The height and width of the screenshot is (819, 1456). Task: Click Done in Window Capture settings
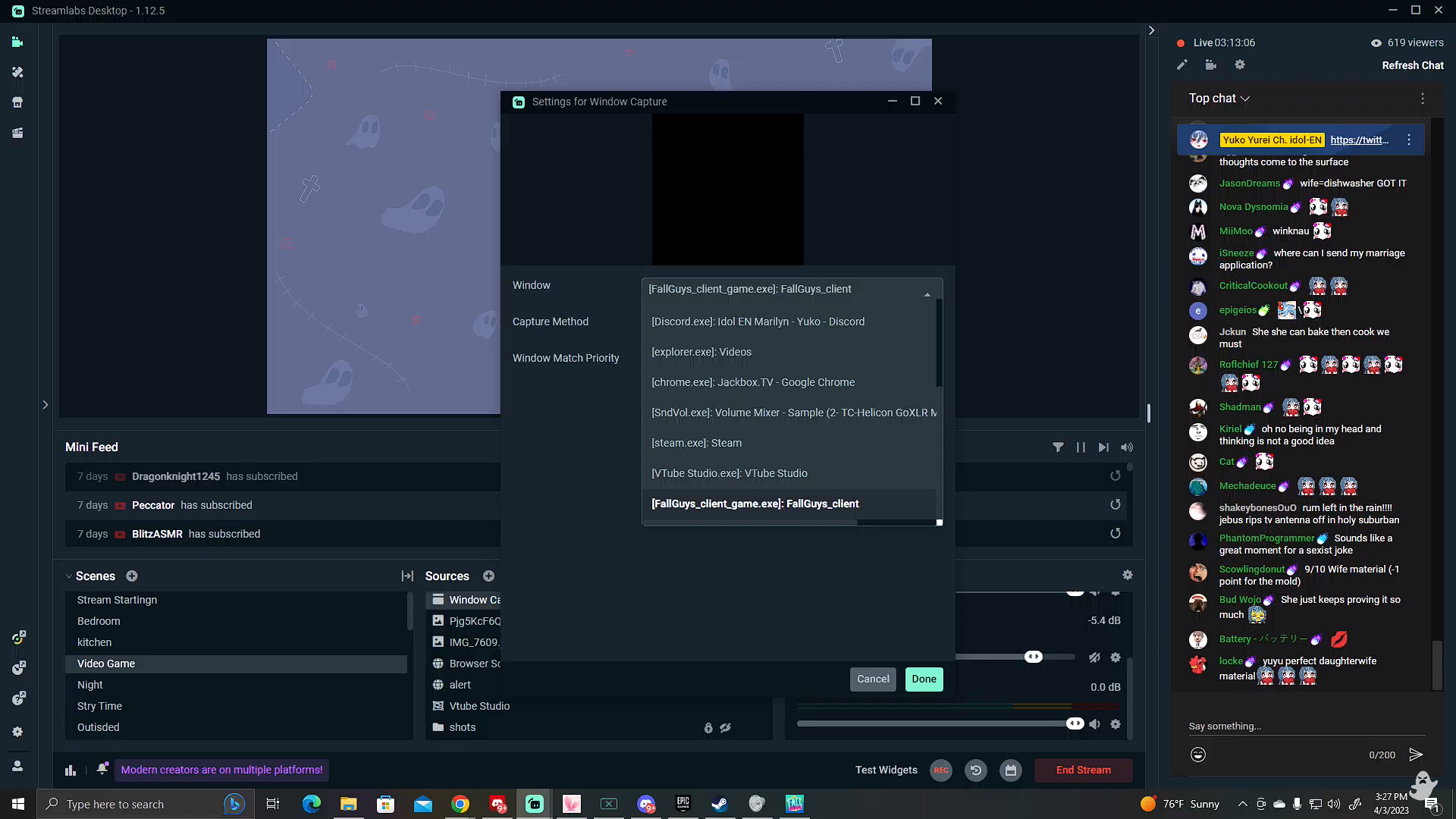pyautogui.click(x=924, y=679)
